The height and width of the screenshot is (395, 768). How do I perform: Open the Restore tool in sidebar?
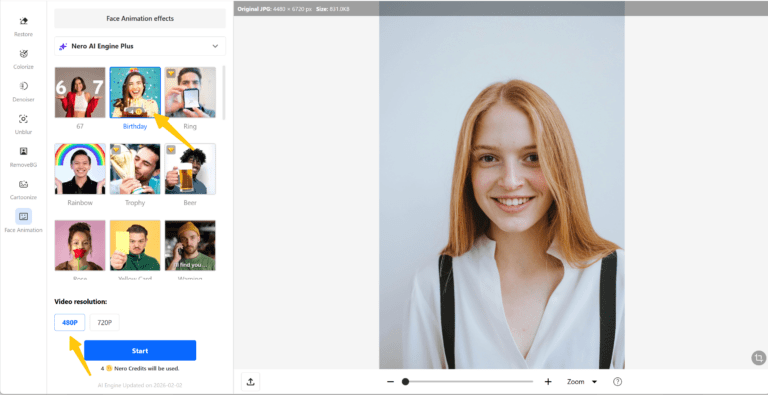[x=24, y=26]
